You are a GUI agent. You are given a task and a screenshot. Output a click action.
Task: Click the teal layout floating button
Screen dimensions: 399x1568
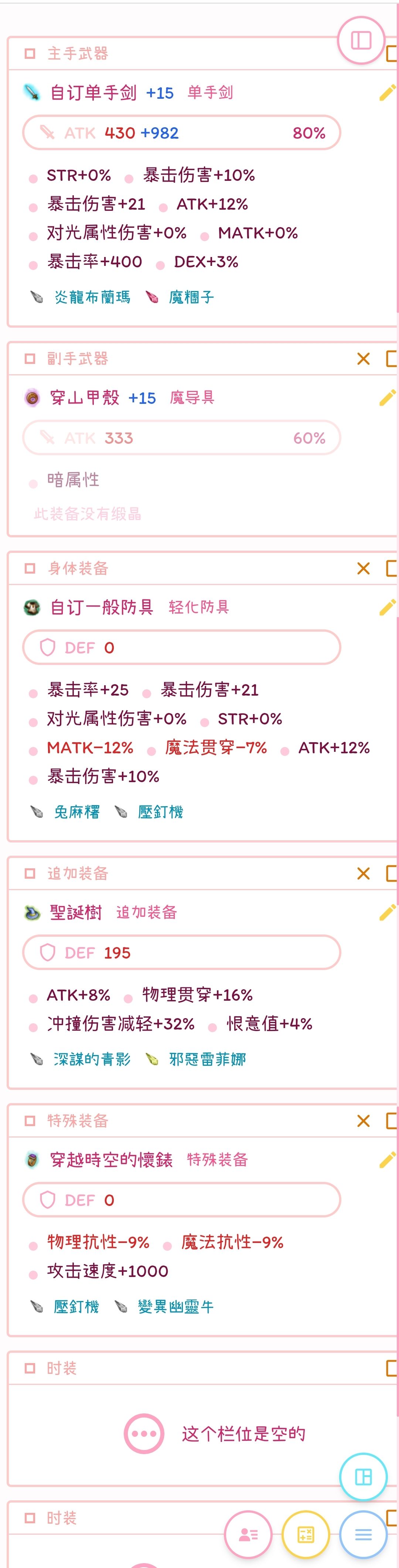point(363,1477)
